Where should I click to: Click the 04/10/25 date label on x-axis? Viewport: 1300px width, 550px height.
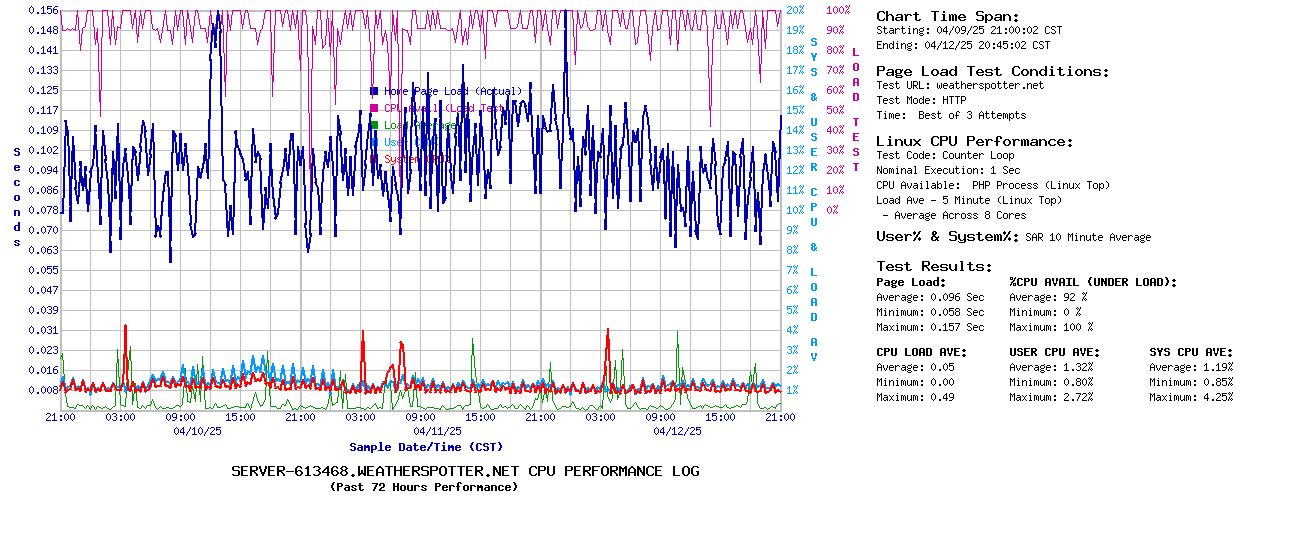click(197, 431)
